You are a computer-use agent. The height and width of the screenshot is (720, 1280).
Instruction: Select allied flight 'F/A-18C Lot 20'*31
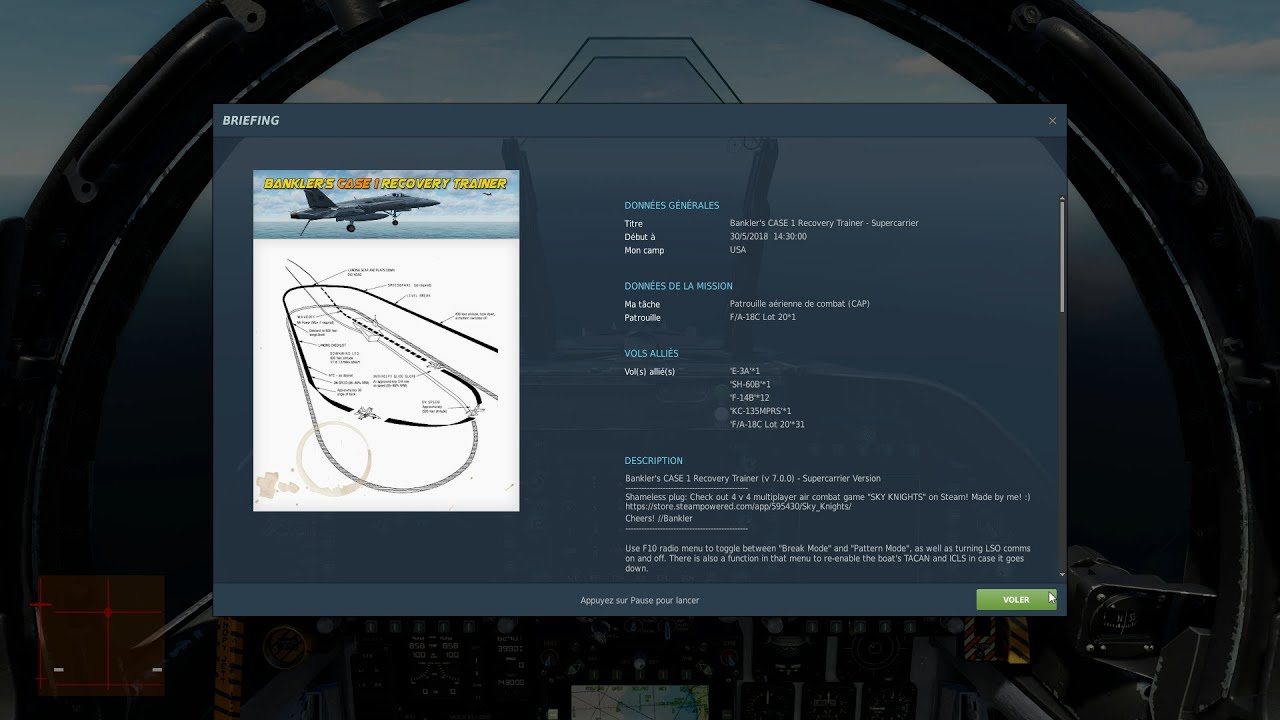pyautogui.click(x=767, y=424)
